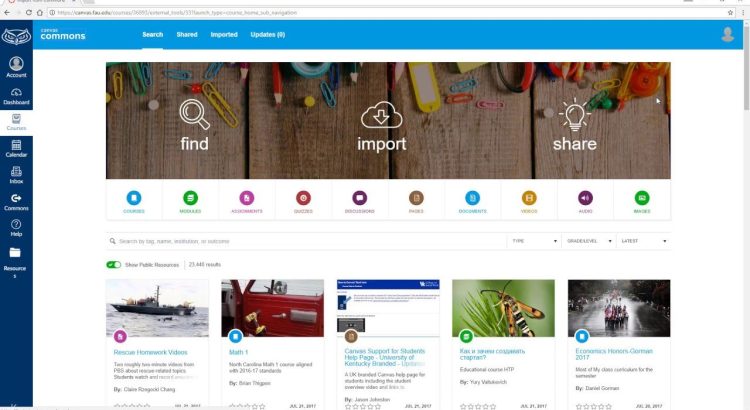This screenshot has width=750, height=410.
Task: Toggle Show Public Resources switch
Action: click(113, 265)
